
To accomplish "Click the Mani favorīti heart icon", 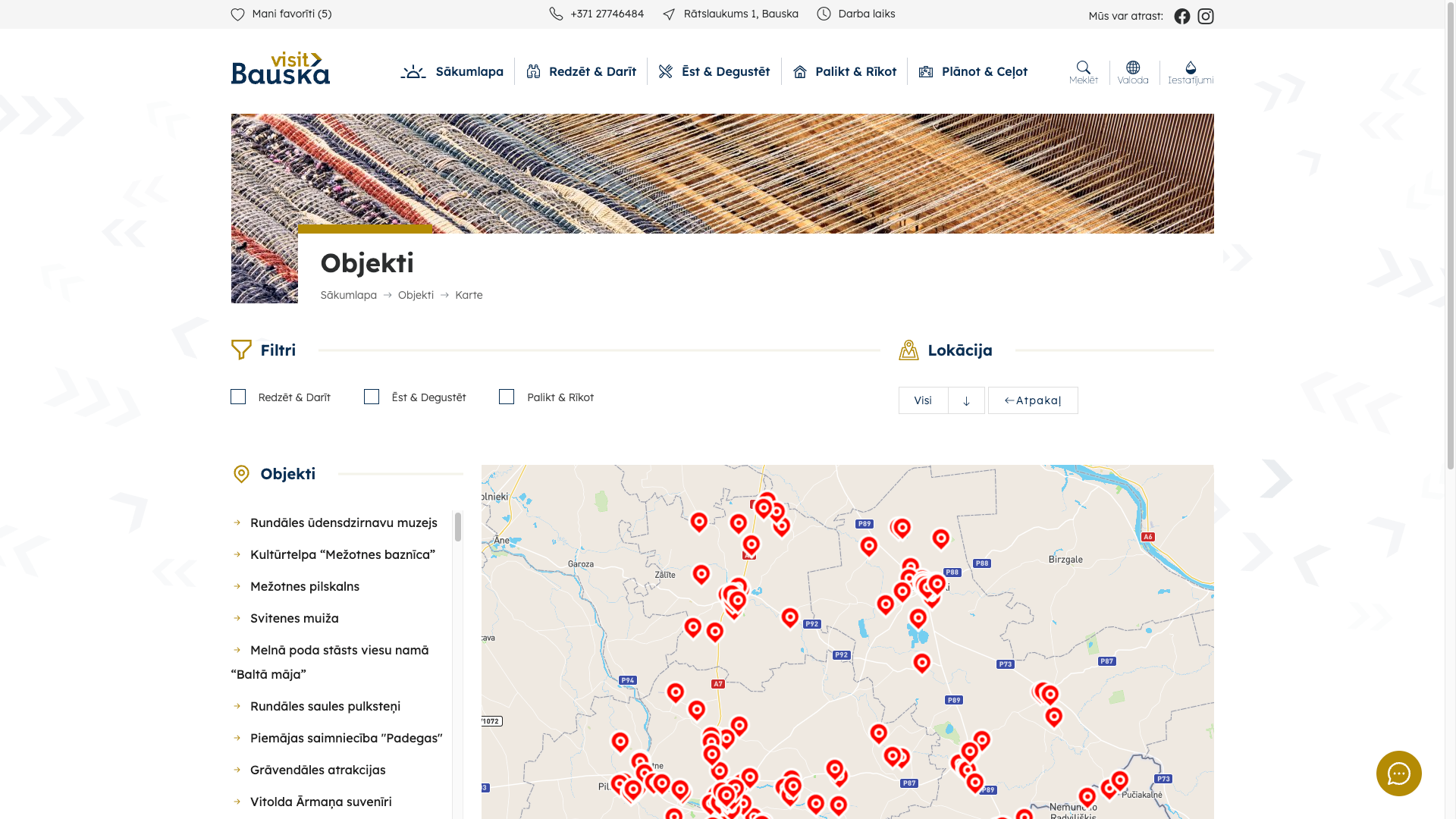I will tap(237, 14).
